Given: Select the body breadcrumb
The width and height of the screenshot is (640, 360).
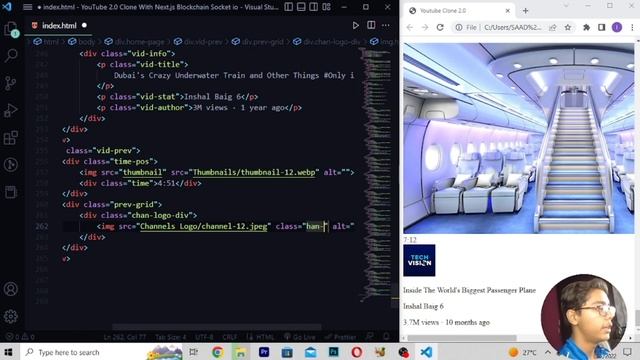Looking at the screenshot, I should click(x=82, y=42).
